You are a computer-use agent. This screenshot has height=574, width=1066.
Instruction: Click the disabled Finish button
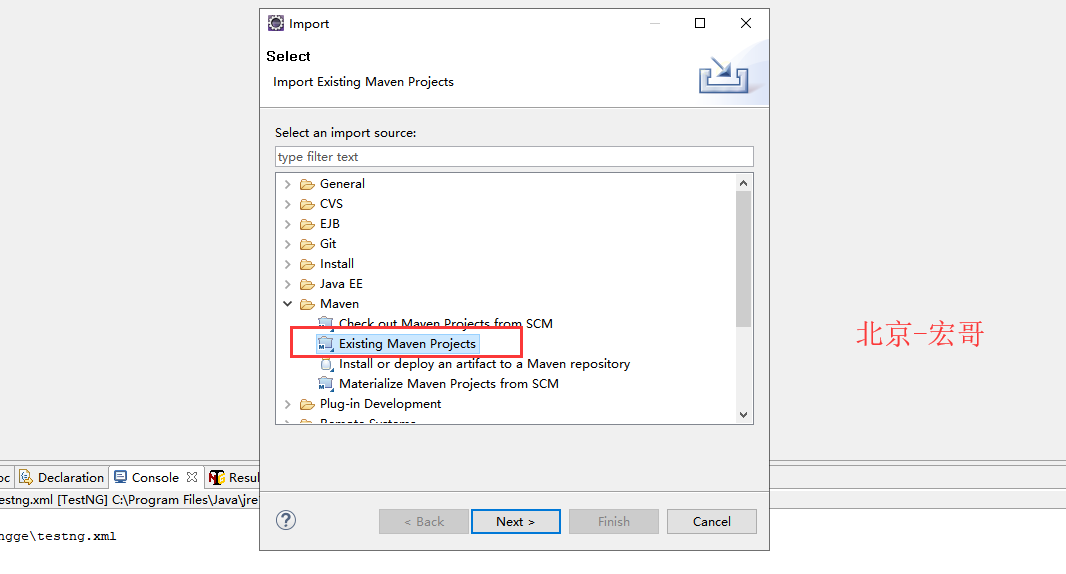coord(614,522)
